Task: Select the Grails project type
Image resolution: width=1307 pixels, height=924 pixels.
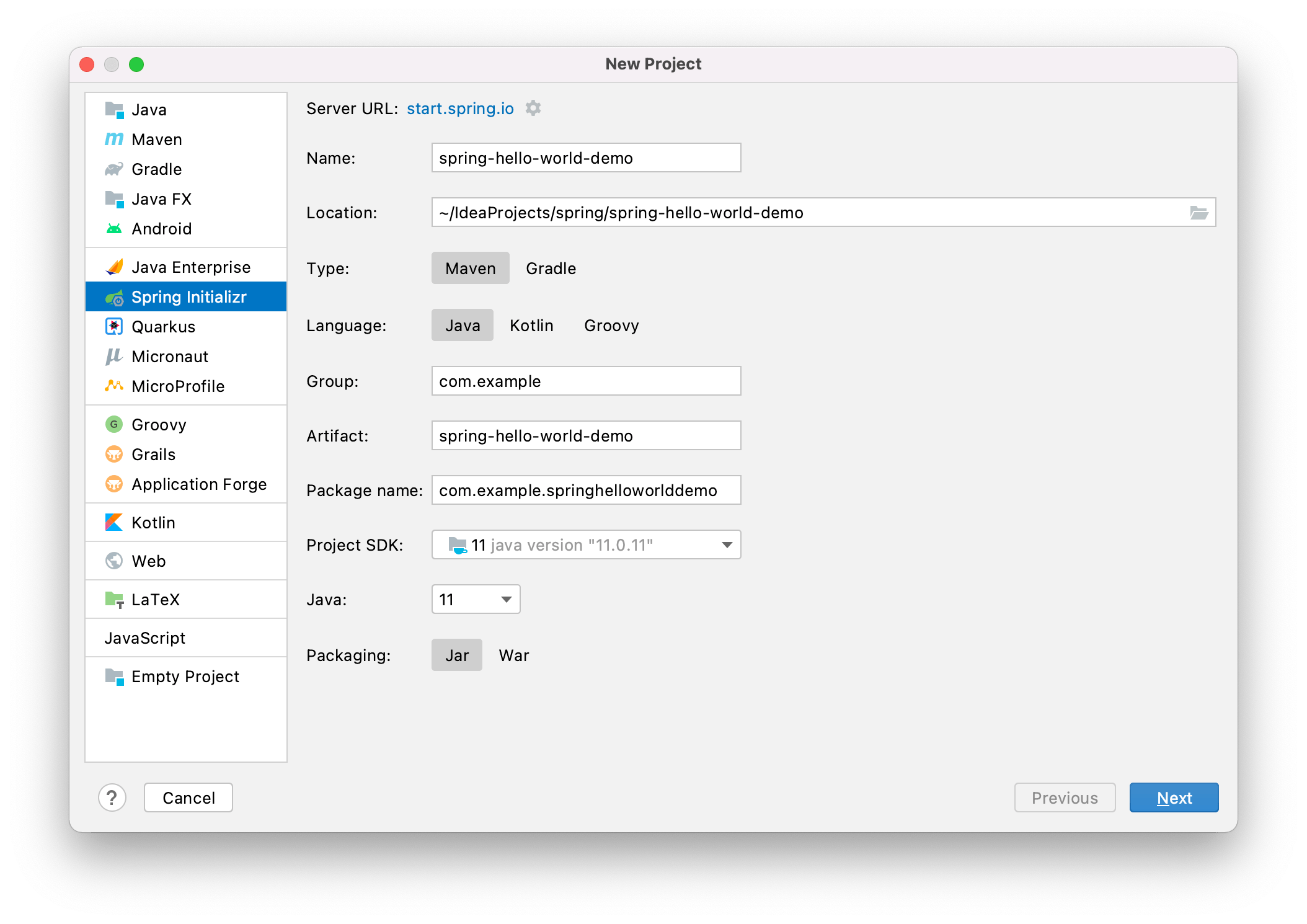Action: pyautogui.click(x=153, y=455)
